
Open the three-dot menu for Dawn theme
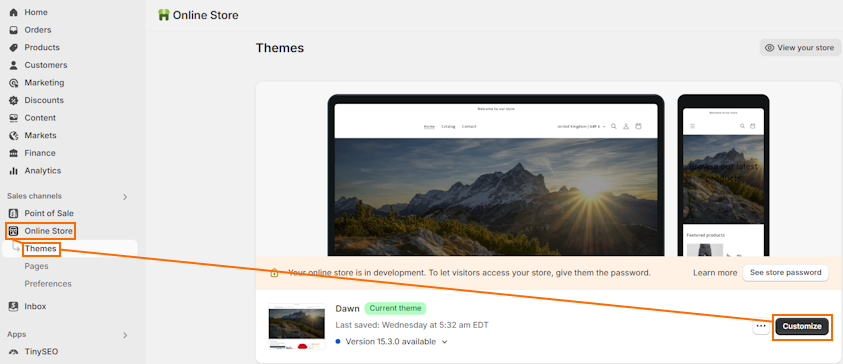(x=761, y=326)
